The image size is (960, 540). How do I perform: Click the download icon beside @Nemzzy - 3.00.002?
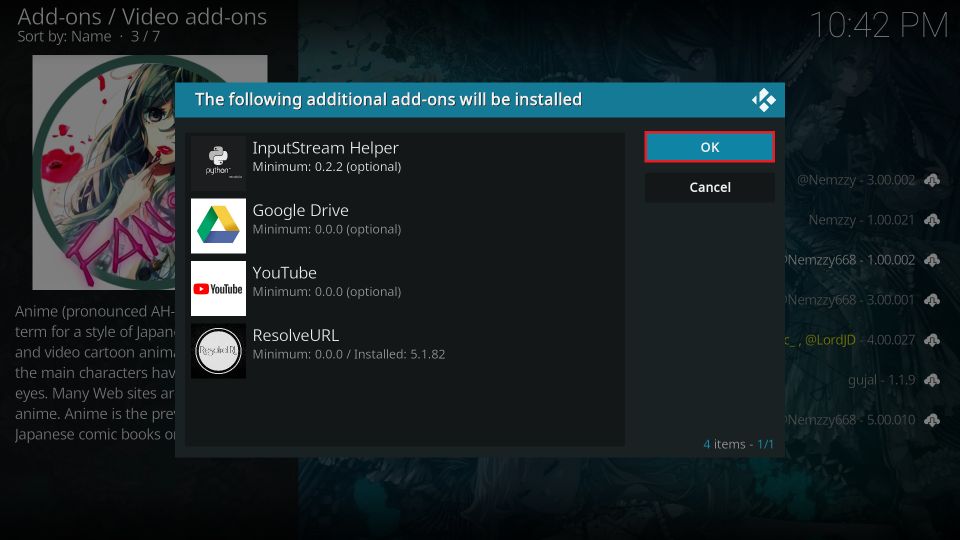932,180
